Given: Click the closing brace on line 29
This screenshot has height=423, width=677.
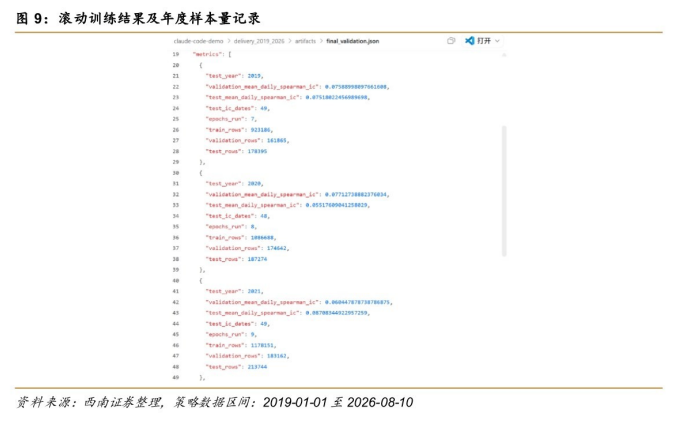Looking at the screenshot, I should point(202,162).
